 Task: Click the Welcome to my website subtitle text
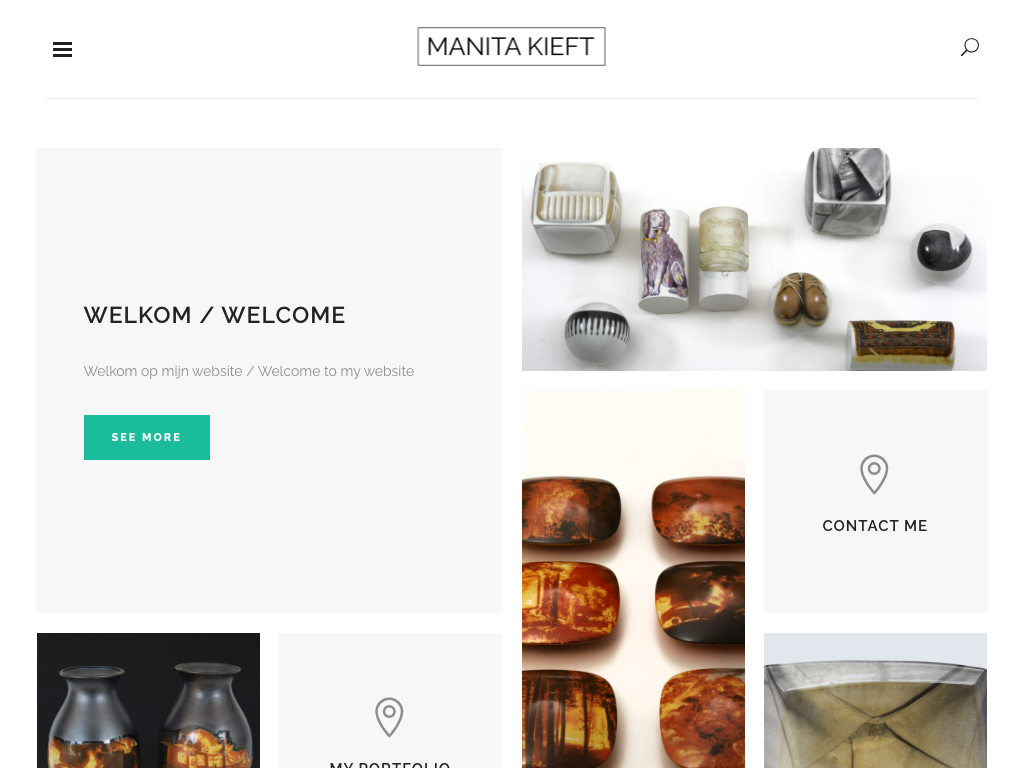coord(249,371)
